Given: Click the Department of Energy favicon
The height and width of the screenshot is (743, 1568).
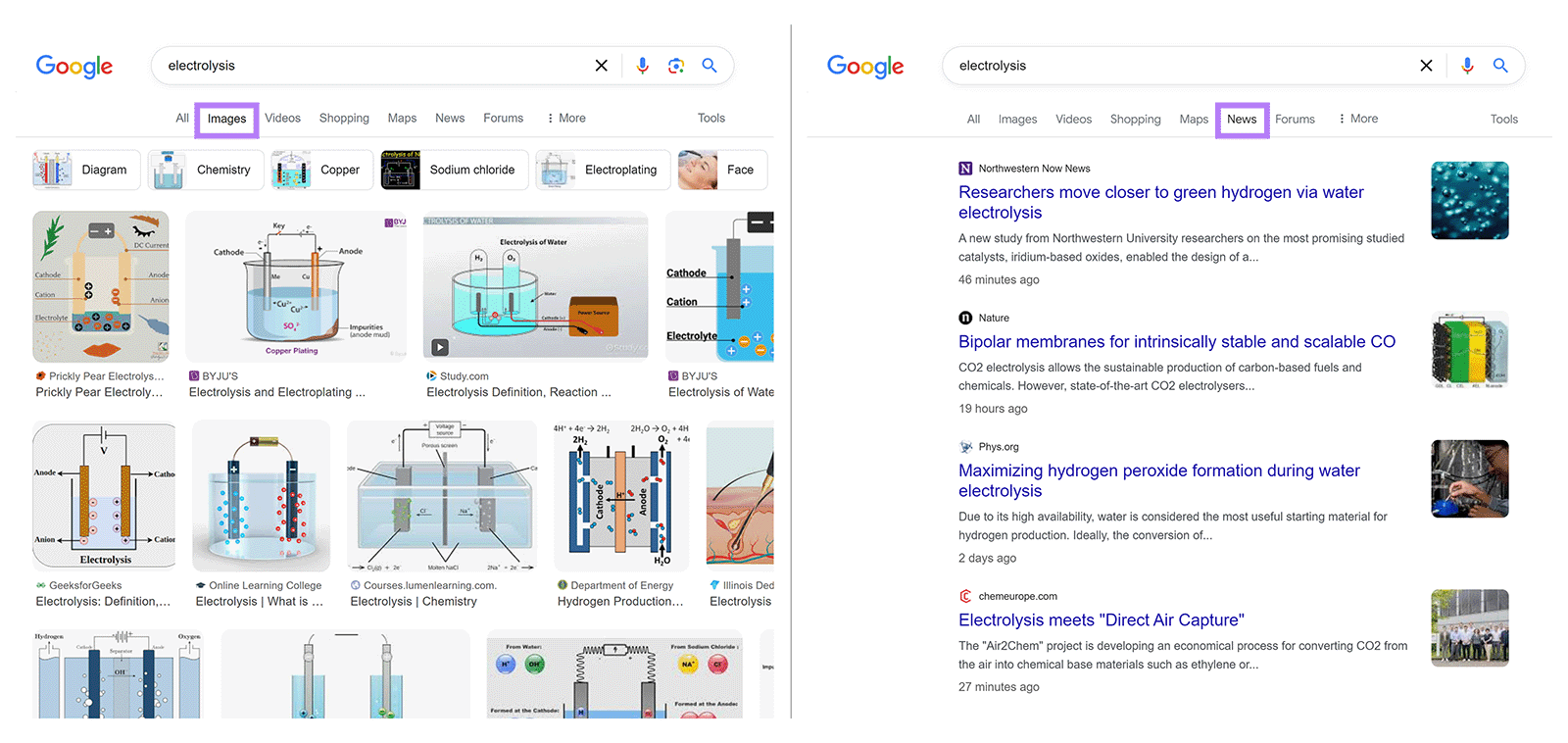Looking at the screenshot, I should [563, 586].
